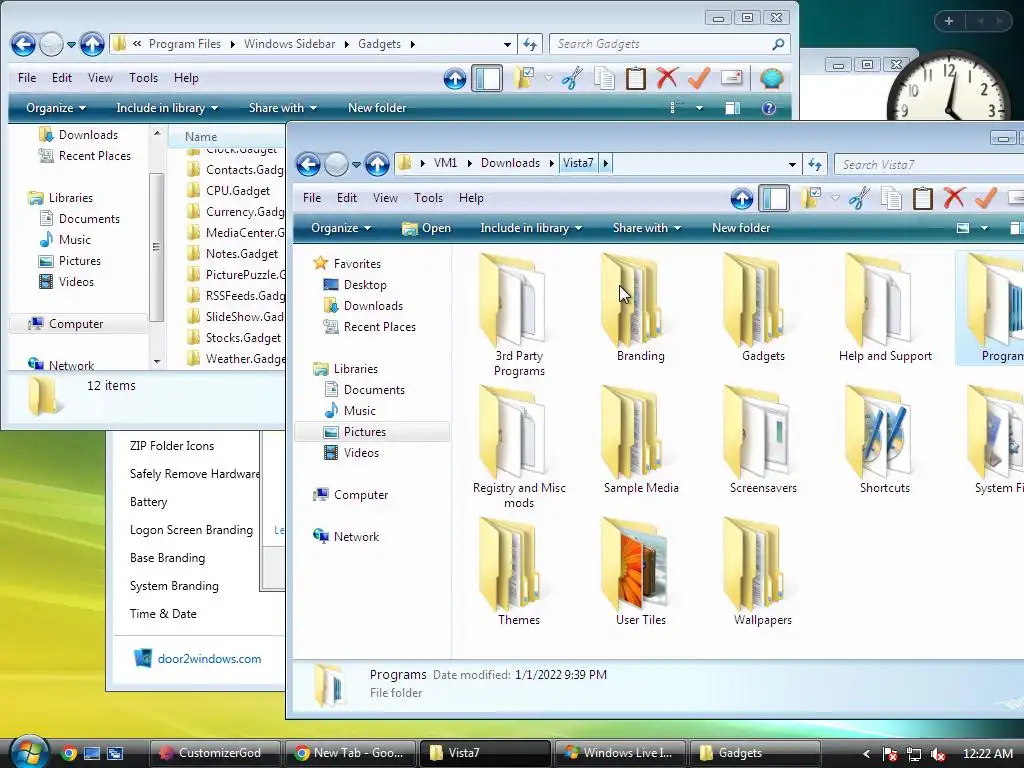Click Paste clipboard icon in Vista7 toolbar

coord(922,198)
